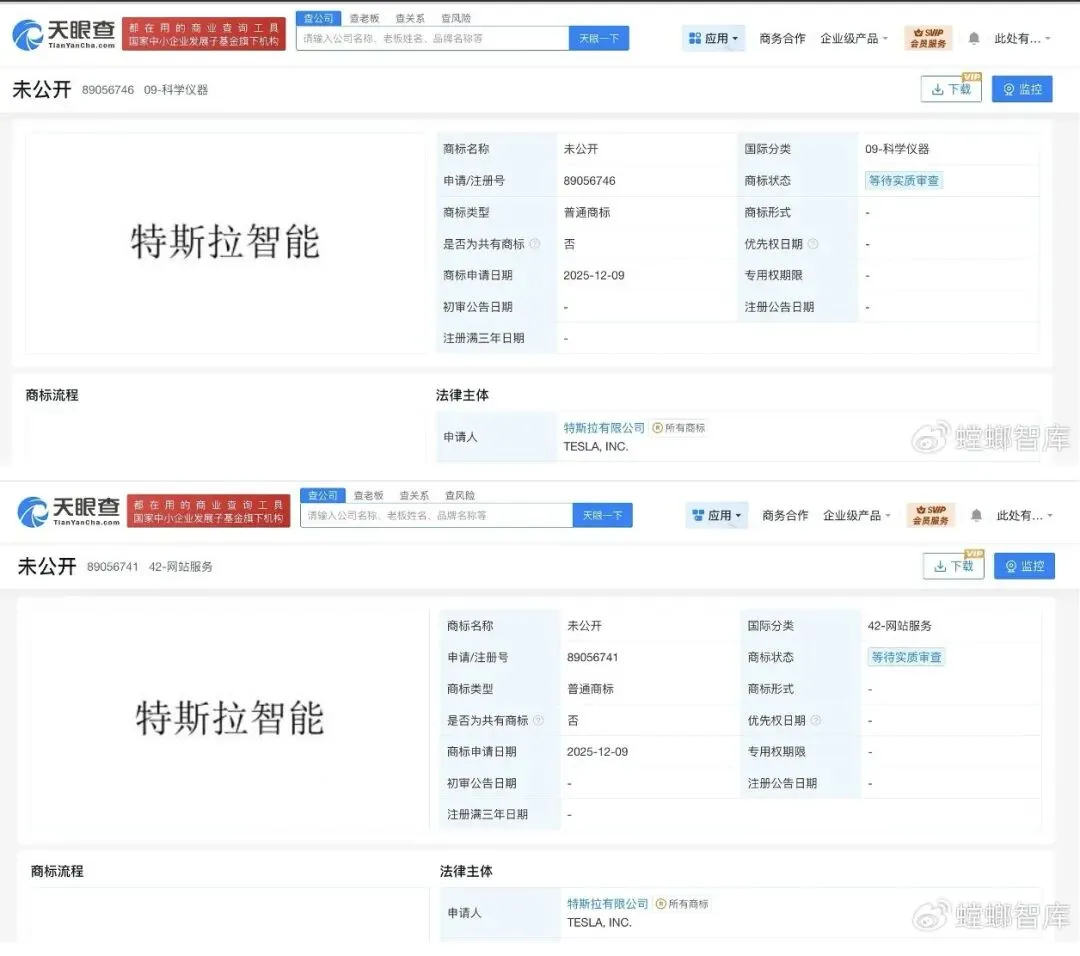Open the notification bell on the 42-网站服务 page
The width and height of the screenshot is (1080, 956).
[976, 515]
